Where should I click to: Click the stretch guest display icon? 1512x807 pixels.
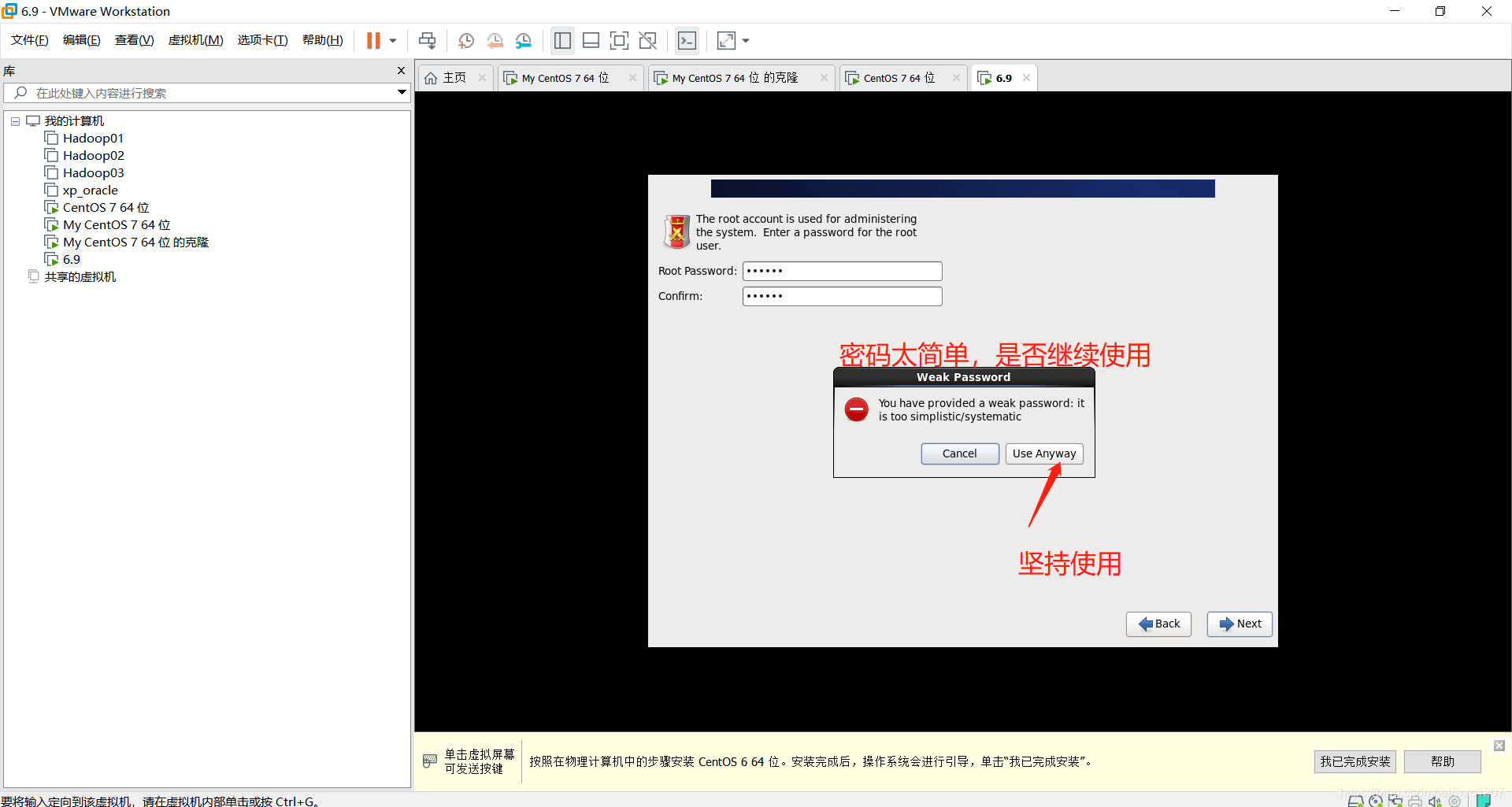[727, 40]
